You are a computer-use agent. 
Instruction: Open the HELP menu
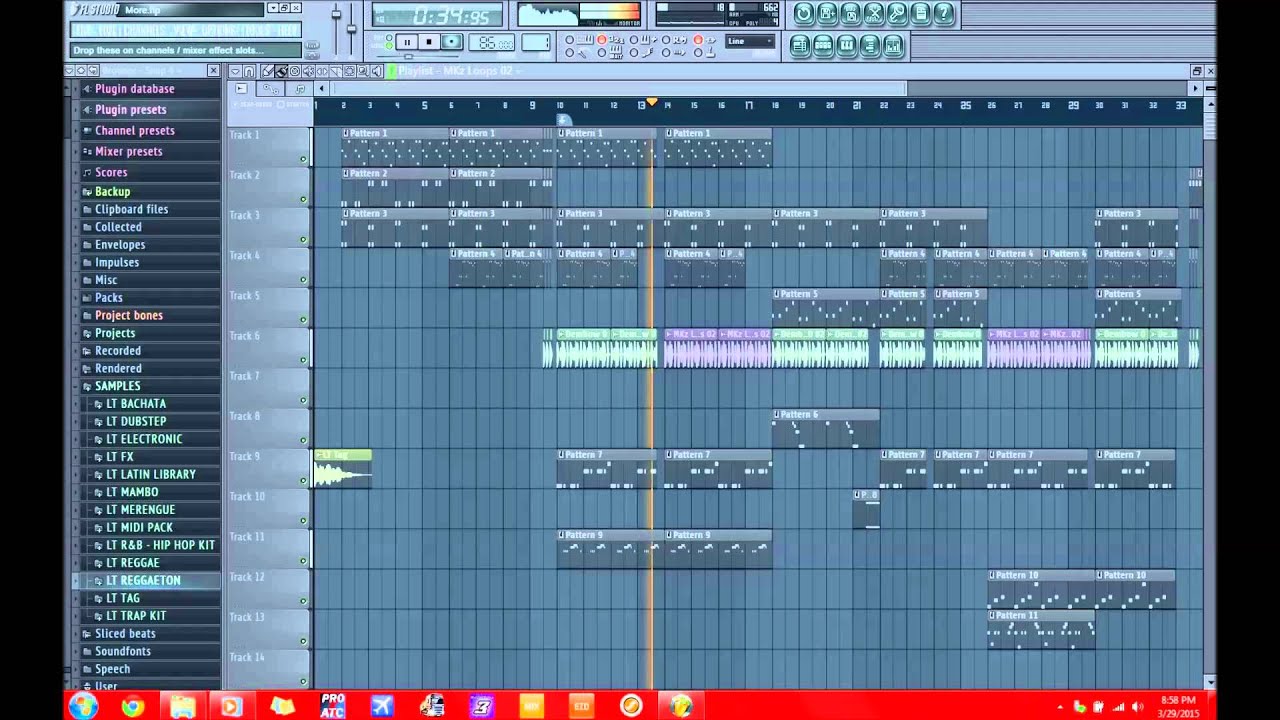(287, 30)
